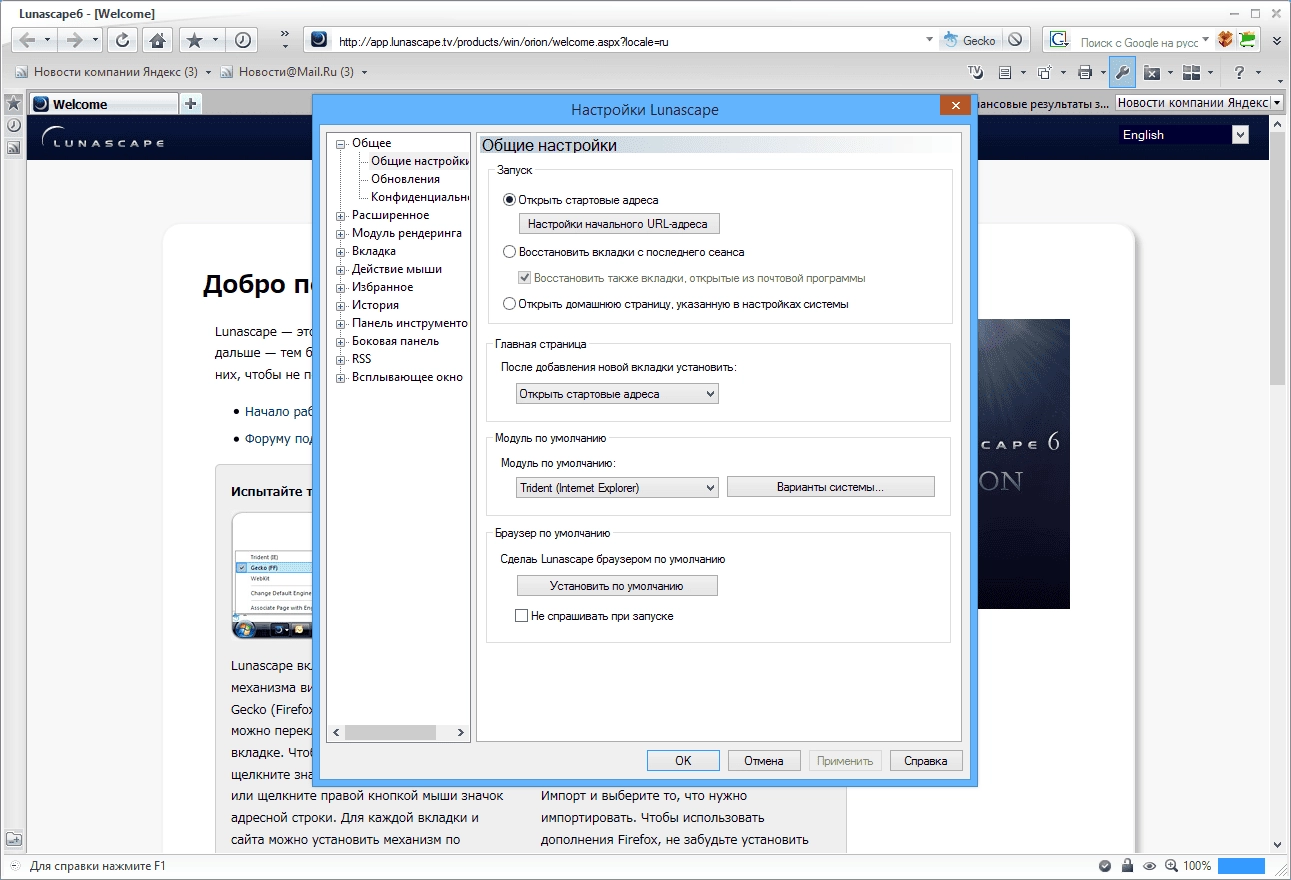Viewport: 1291px width, 880px height.
Task: Open the sidebar Favorites star icon
Action: click(14, 104)
